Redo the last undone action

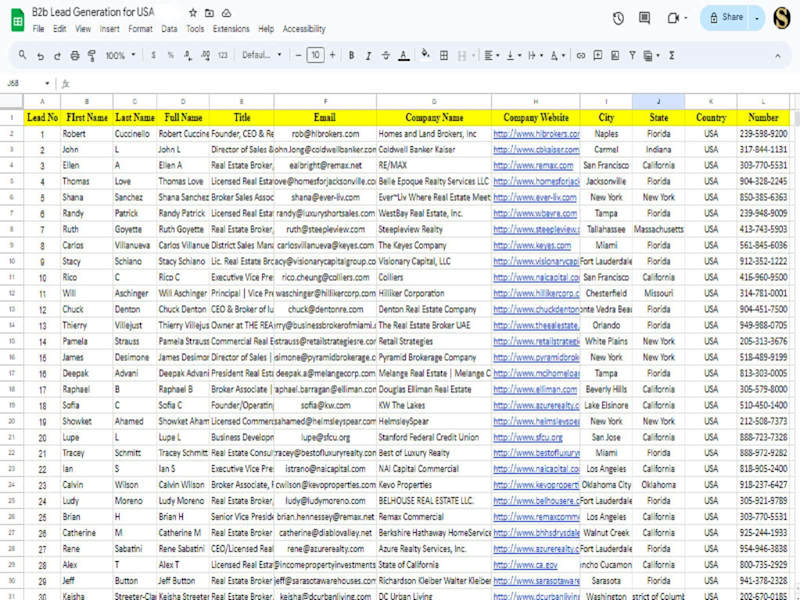[57, 56]
